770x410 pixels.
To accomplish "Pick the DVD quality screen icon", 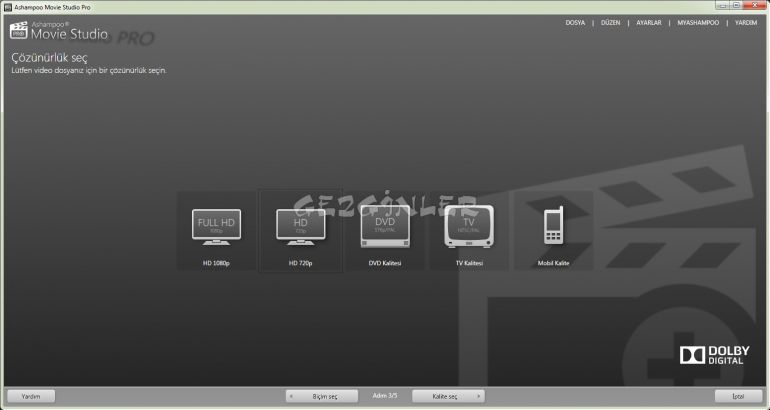I will click(385, 226).
